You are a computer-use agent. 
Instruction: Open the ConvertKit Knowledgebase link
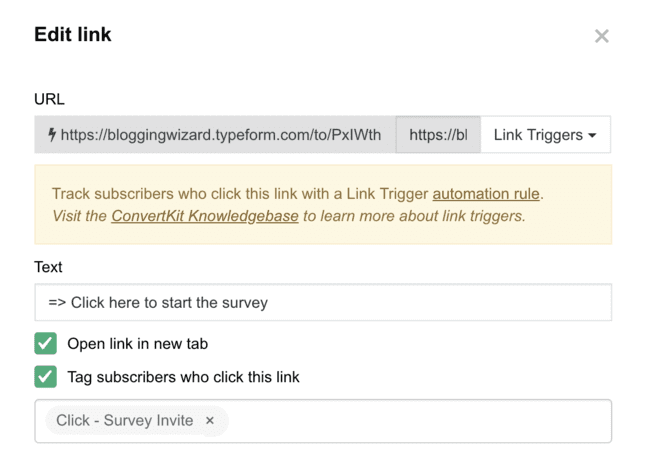click(x=205, y=215)
